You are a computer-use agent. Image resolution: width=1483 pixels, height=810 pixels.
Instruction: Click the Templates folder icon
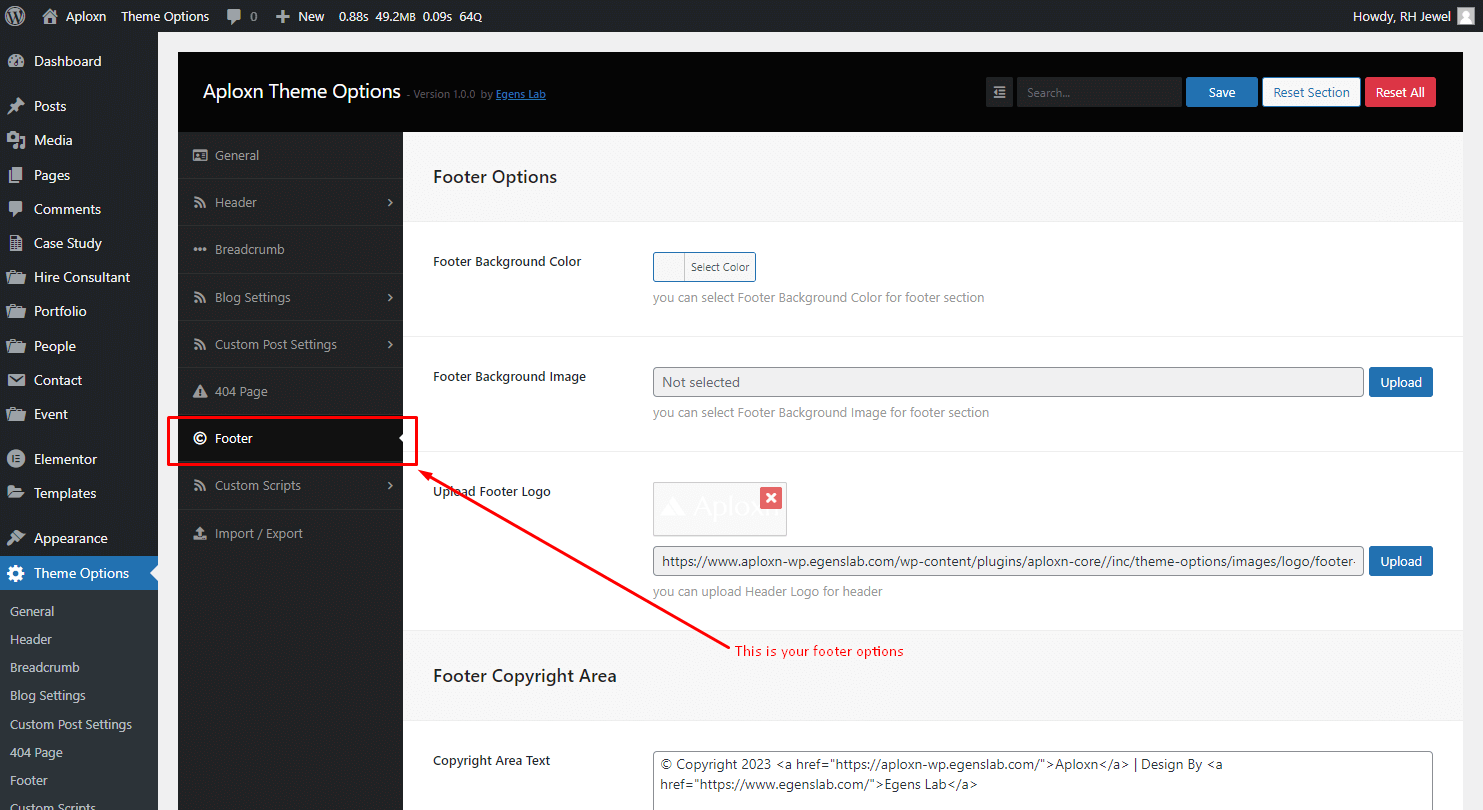click(16, 493)
